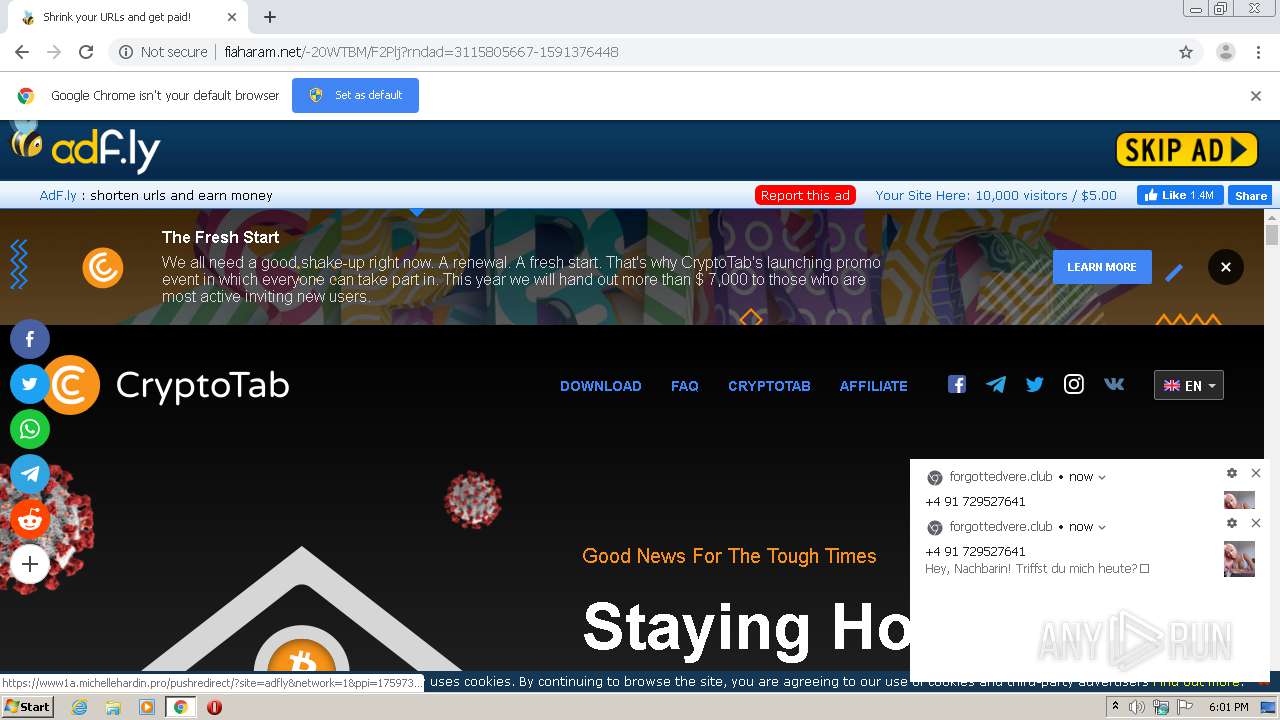Open the AdF.ly link in the banner
The width and height of the screenshot is (1280, 720).
58,195
